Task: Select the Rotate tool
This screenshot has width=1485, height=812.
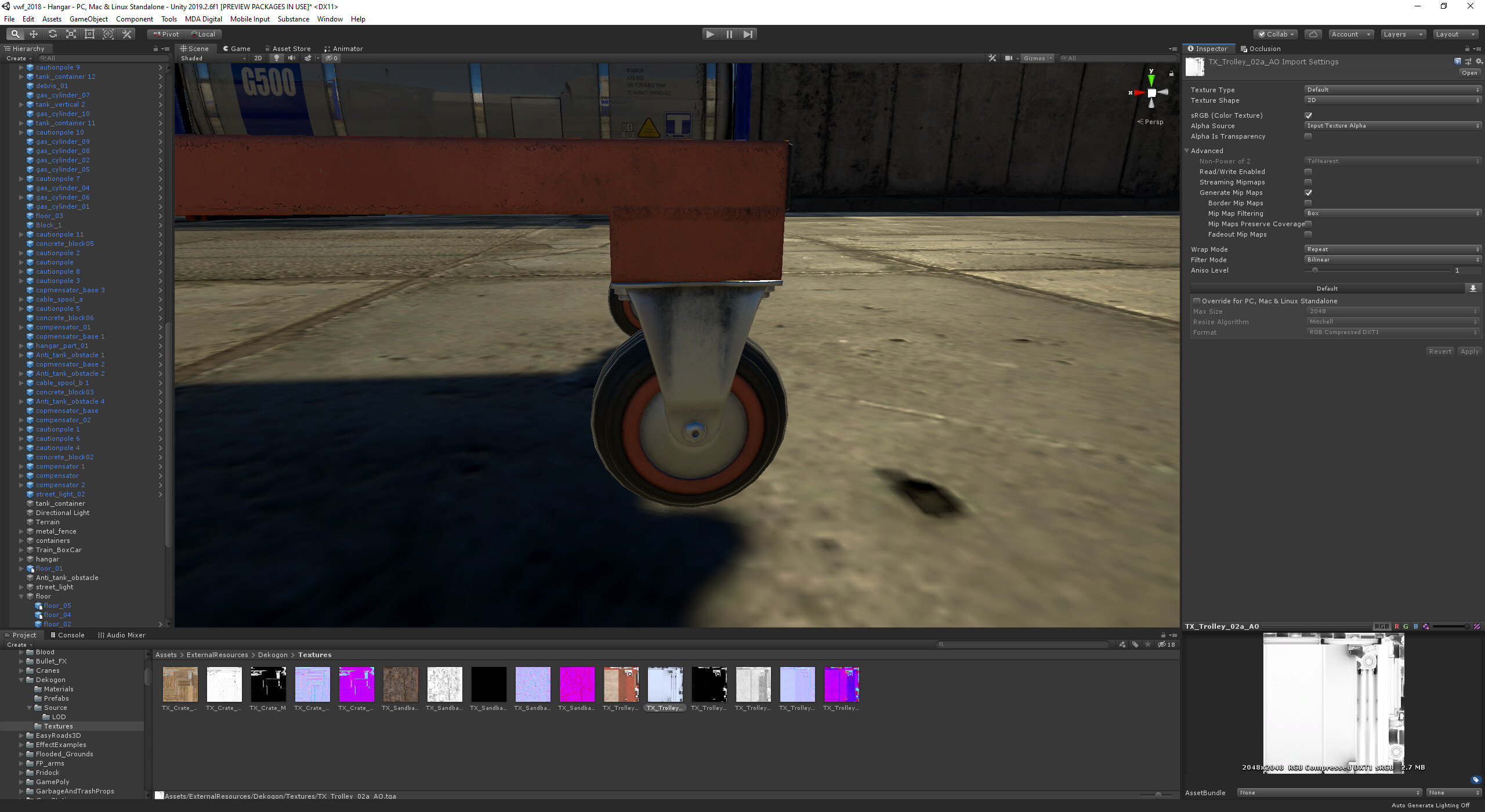Action: click(52, 34)
